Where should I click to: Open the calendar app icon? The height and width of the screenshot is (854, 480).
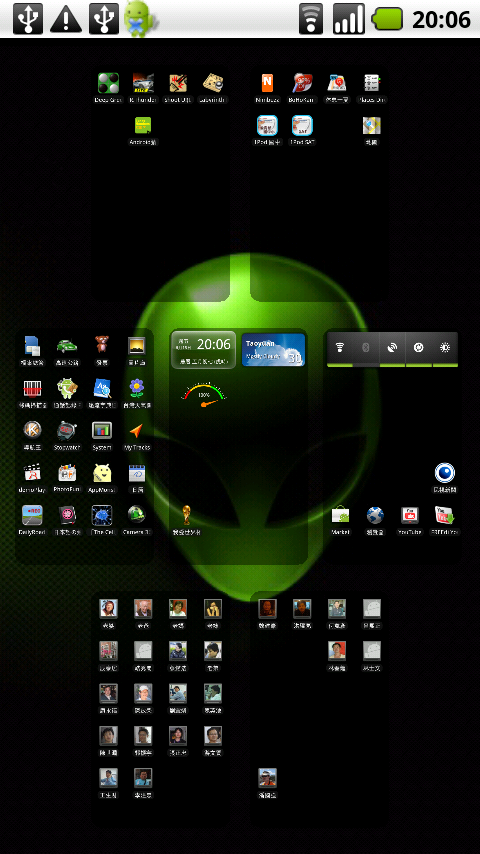point(137,472)
